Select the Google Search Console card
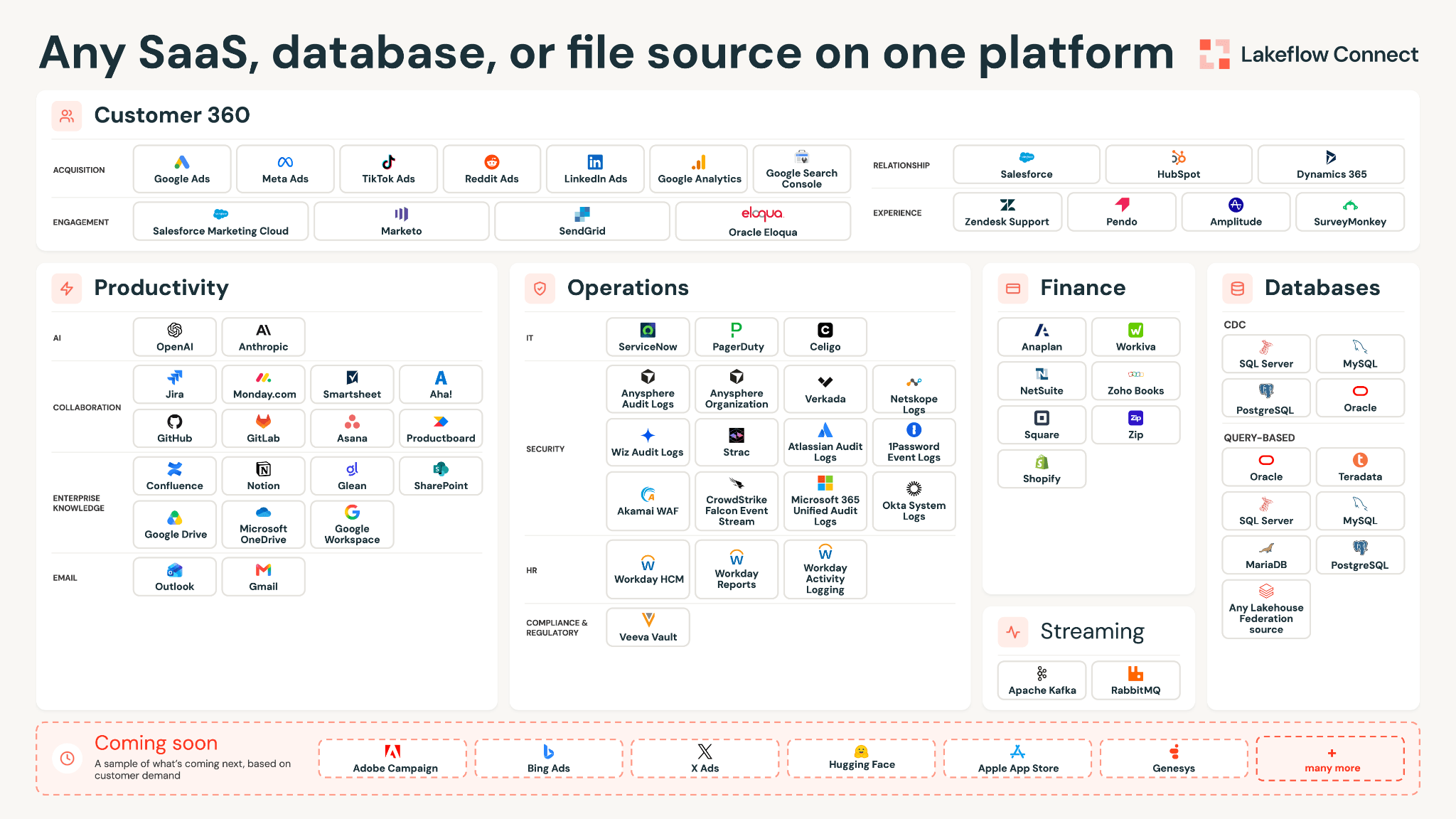The height and width of the screenshot is (819, 1456). point(802,169)
